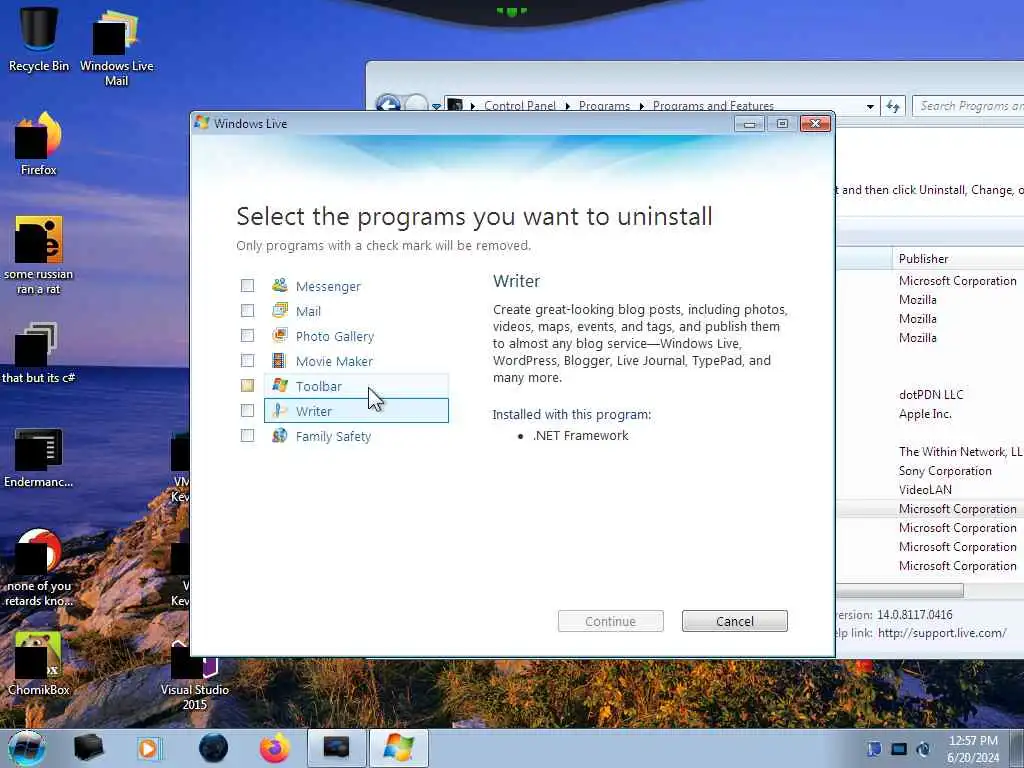The image size is (1024, 768).
Task: Select the VideoLAN publisher row
Action: tap(925, 490)
